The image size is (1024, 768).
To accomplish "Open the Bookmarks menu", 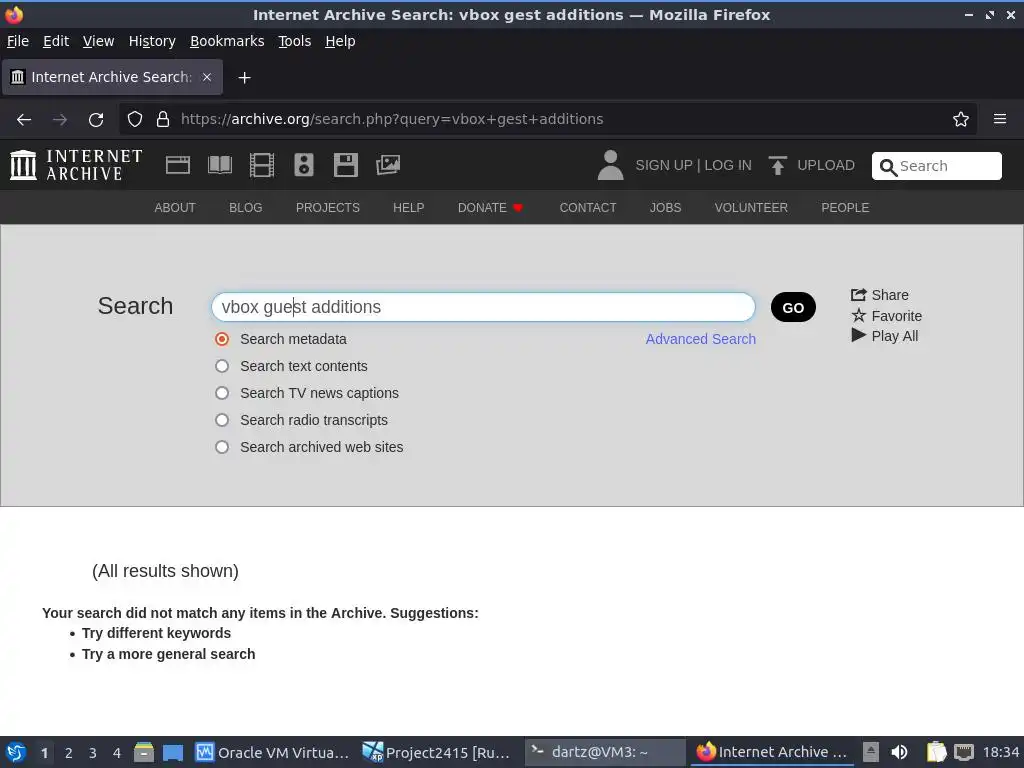I will (227, 41).
